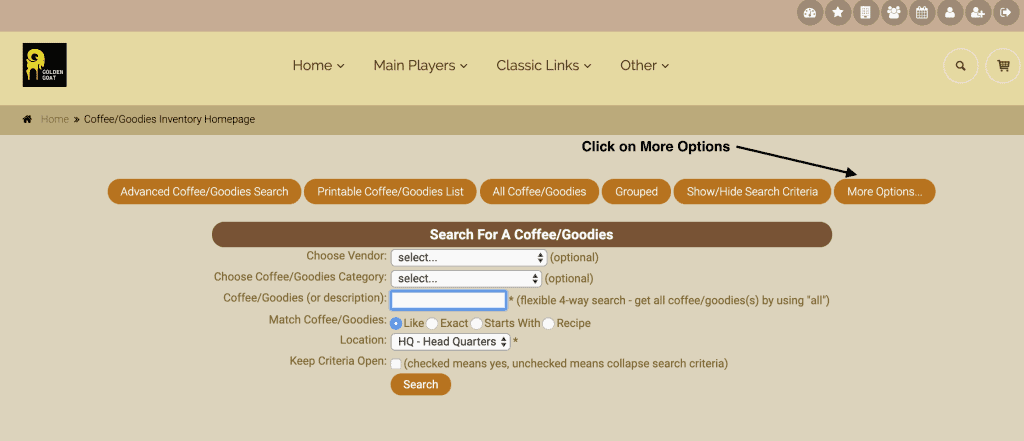Expand the Classic Links menu

coord(544,65)
